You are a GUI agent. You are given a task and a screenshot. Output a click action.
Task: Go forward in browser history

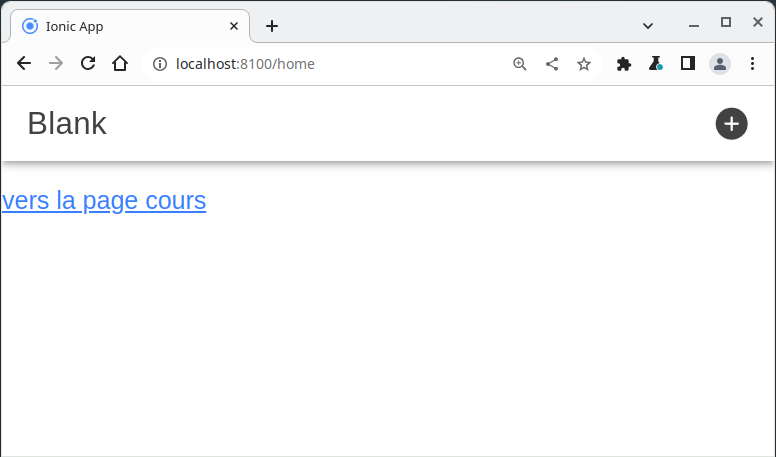(x=56, y=64)
